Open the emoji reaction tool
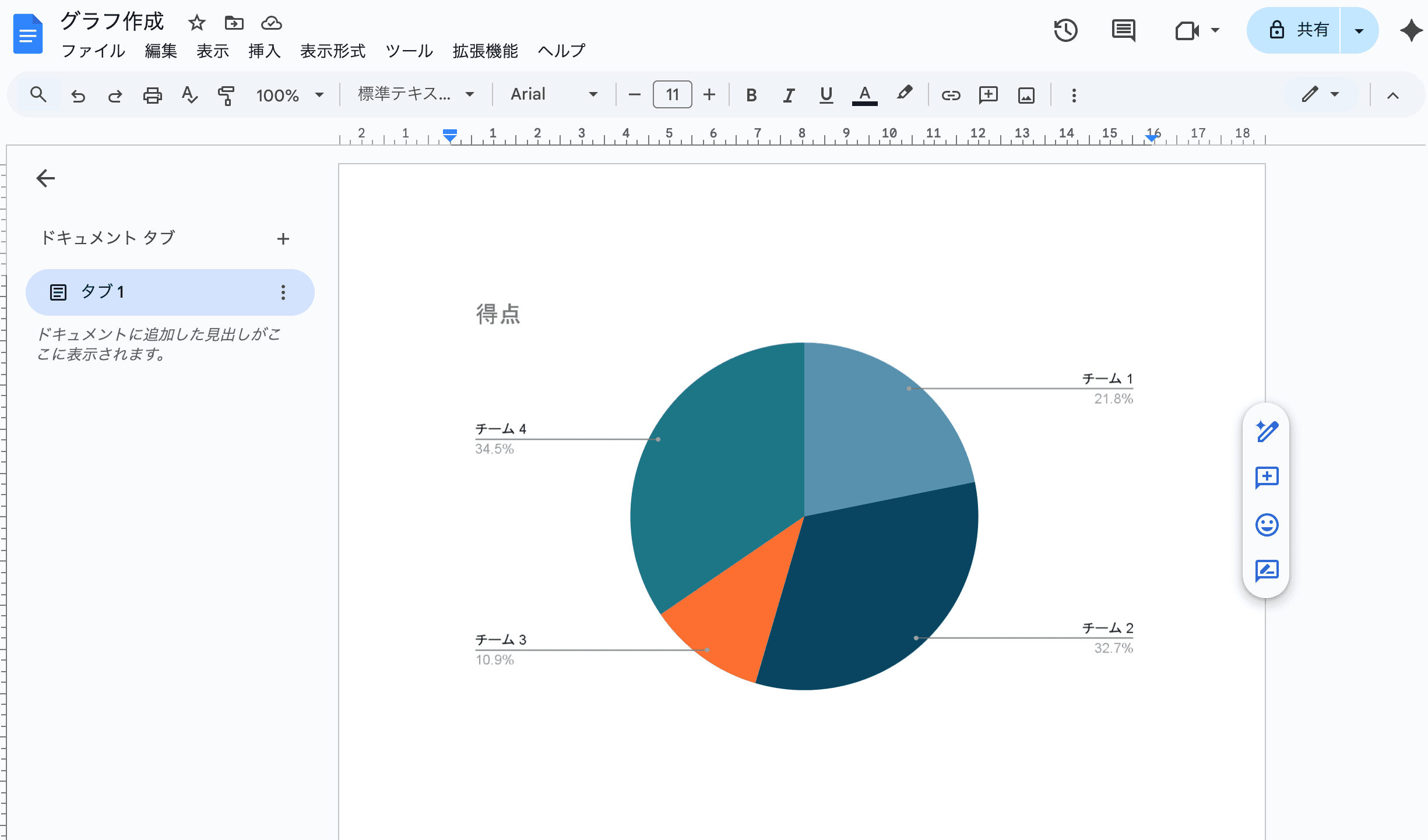This screenshot has width=1428, height=840. coord(1266,524)
